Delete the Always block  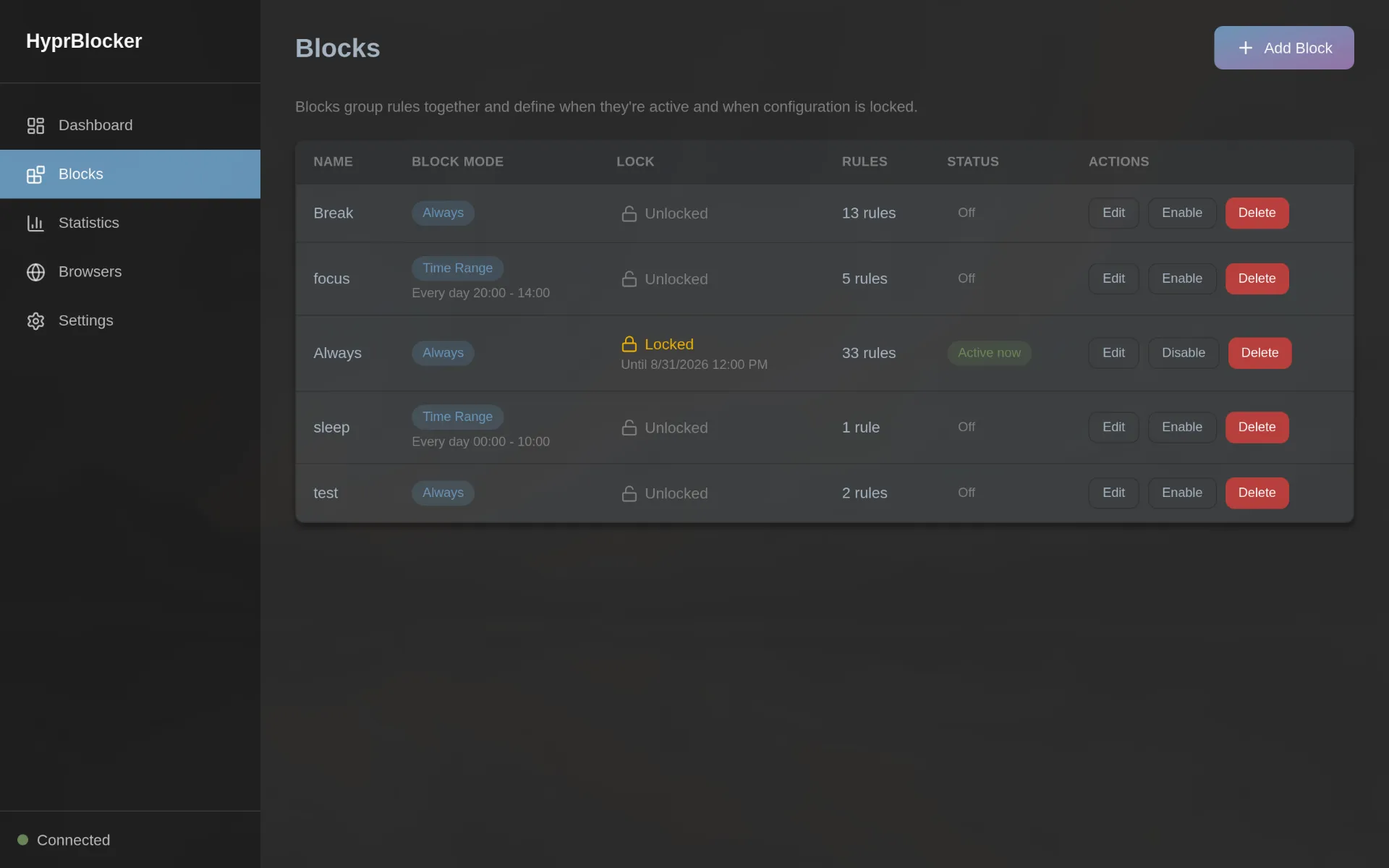pos(1260,353)
